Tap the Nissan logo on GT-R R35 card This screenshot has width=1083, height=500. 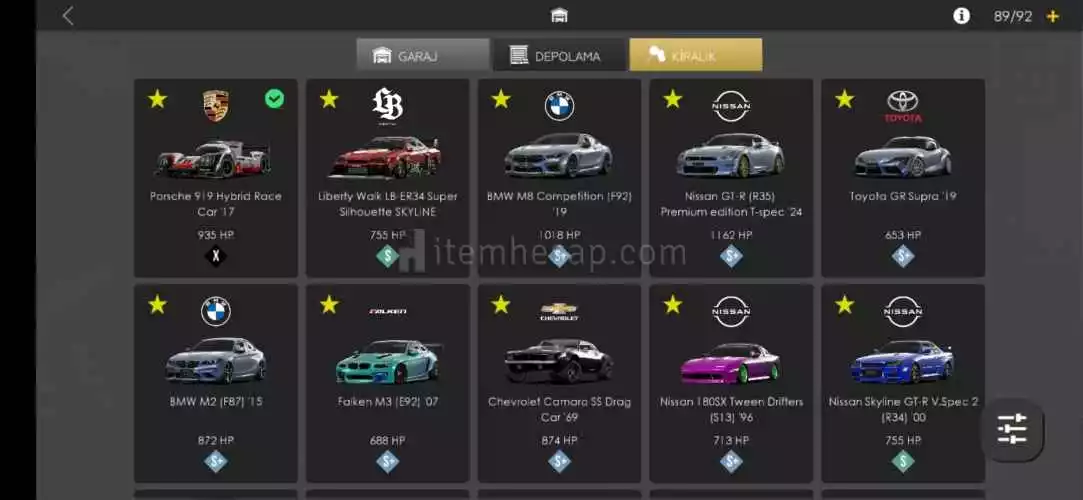731,106
